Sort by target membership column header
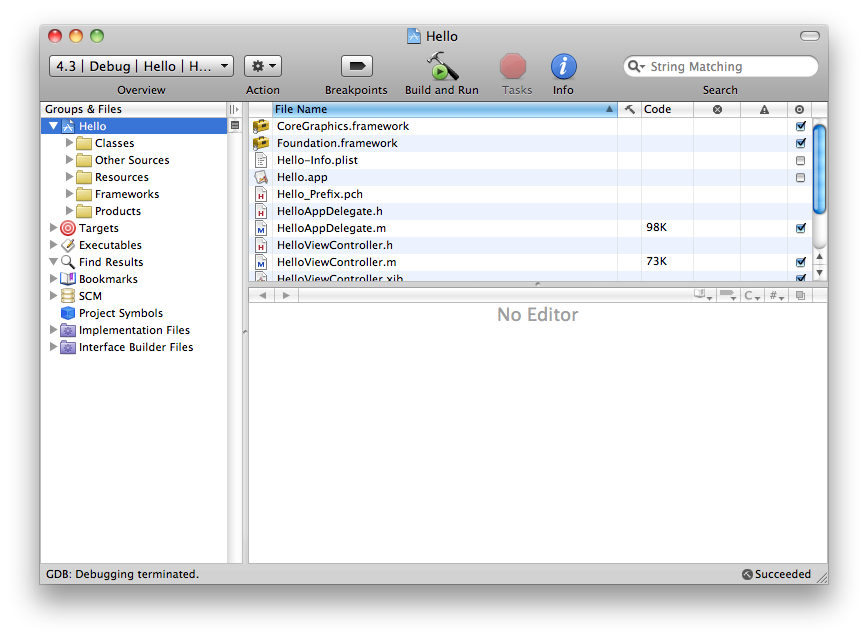 tap(799, 109)
